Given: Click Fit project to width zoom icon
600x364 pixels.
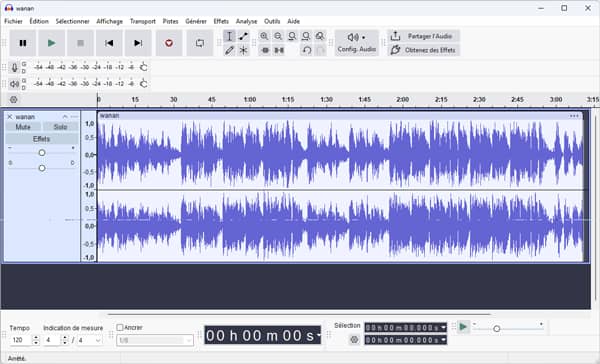Looking at the screenshot, I should coord(306,36).
